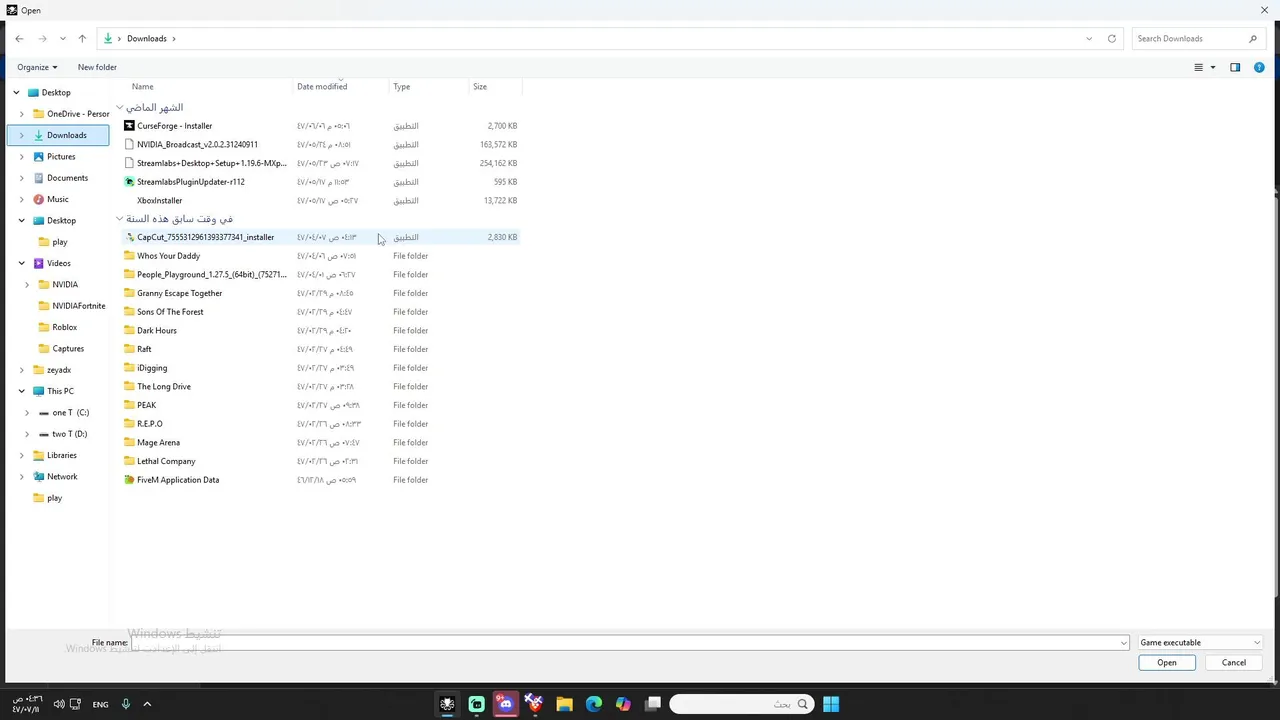This screenshot has width=1280, height=720.
Task: Expand the Documents tree node
Action: (22, 178)
